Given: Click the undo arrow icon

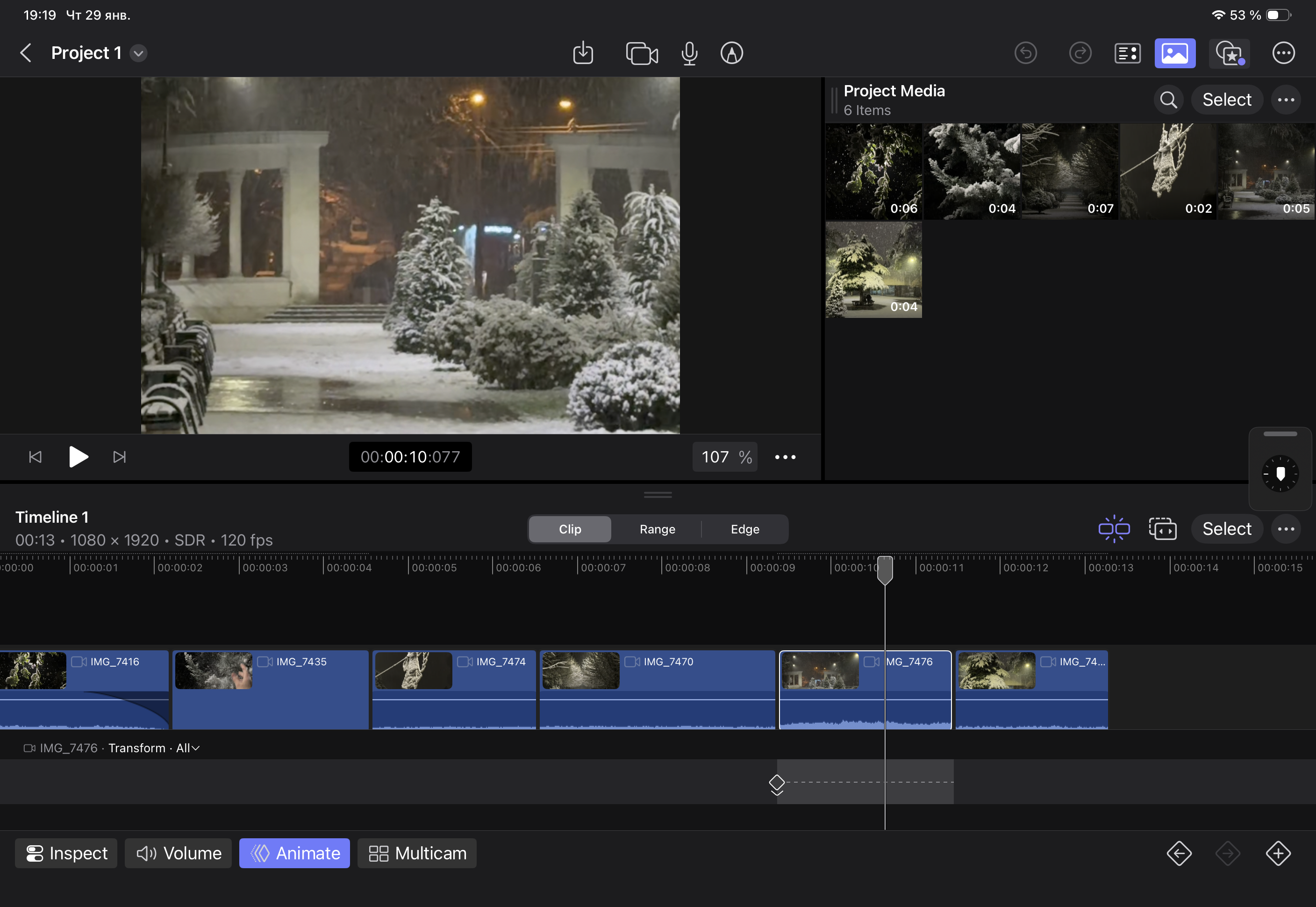Looking at the screenshot, I should click(1026, 53).
